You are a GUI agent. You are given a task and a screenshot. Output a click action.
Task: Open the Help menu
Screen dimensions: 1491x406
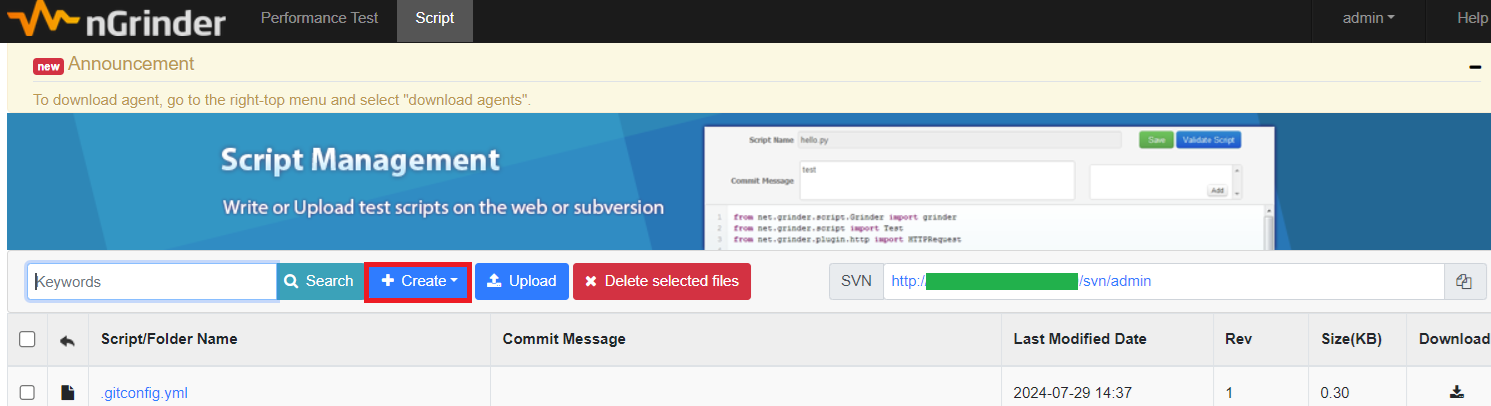point(1472,18)
